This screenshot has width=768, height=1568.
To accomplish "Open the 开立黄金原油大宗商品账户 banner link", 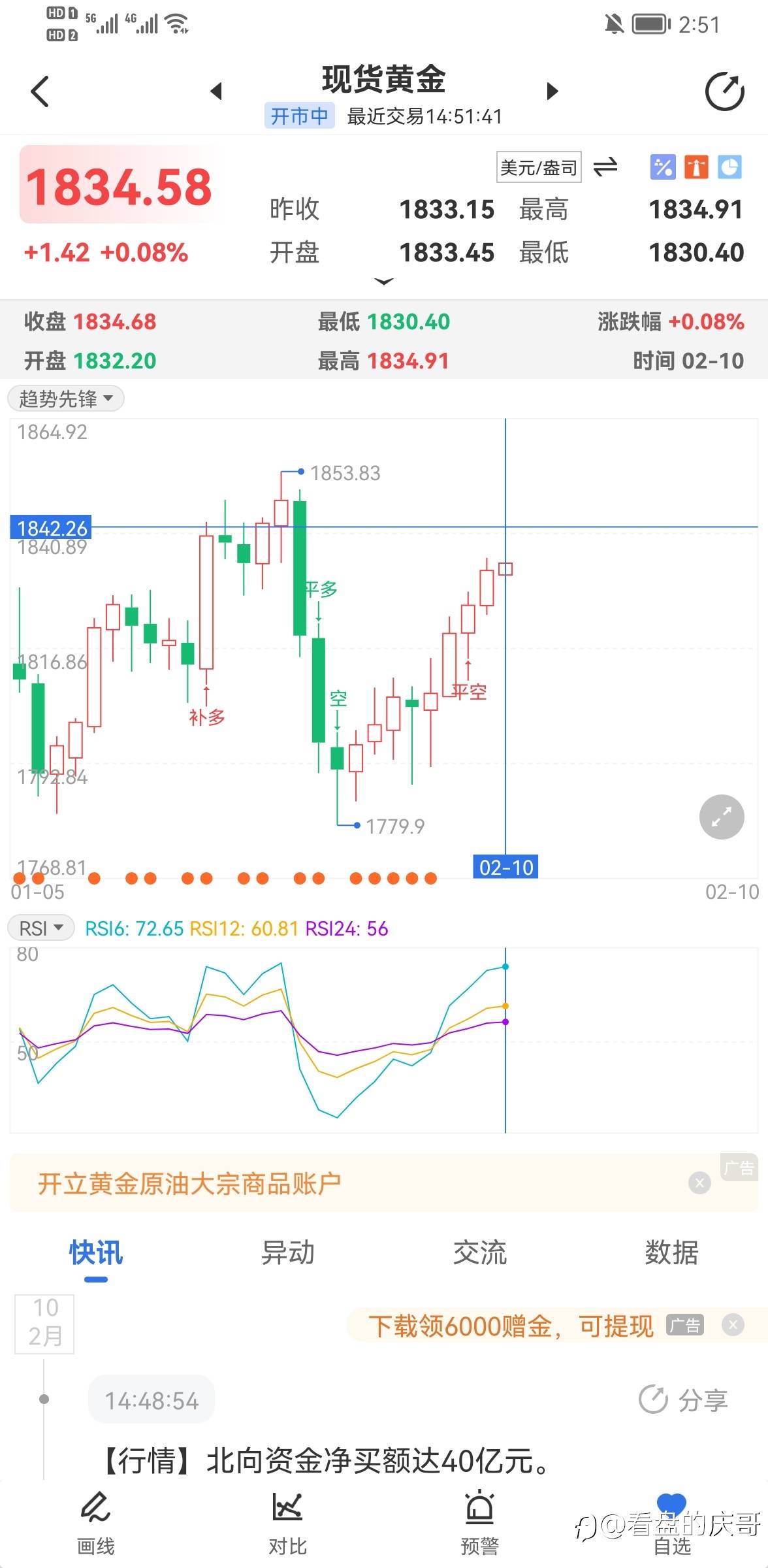I will (x=189, y=1183).
